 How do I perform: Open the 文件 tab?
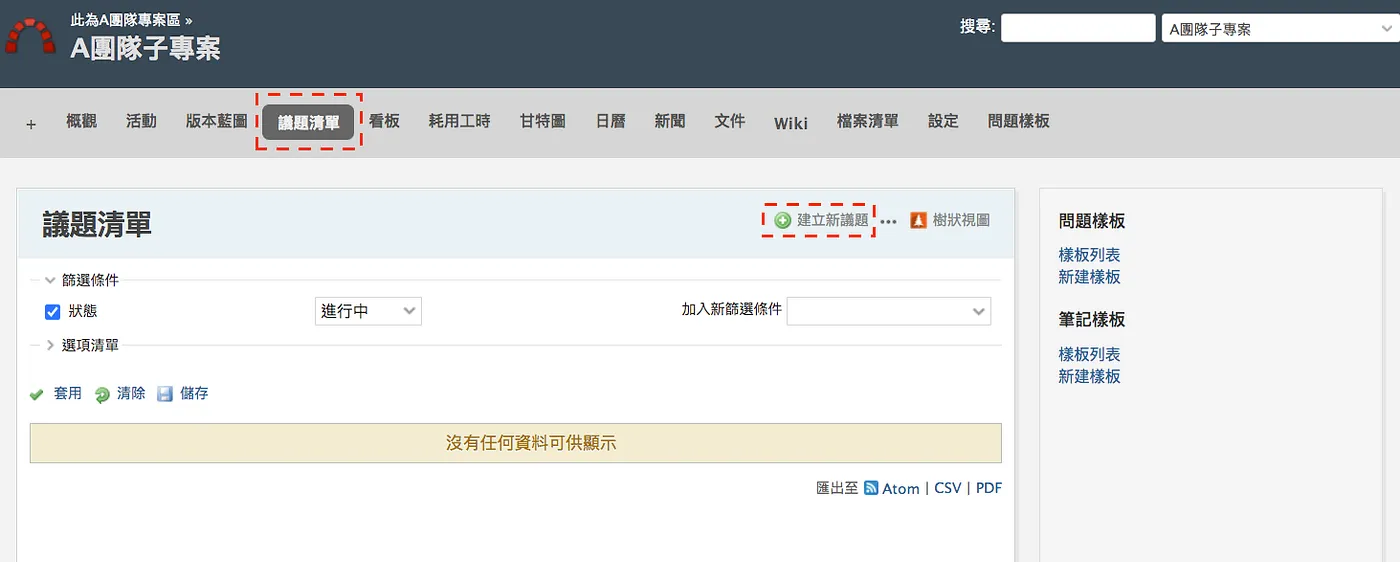[x=730, y=121]
